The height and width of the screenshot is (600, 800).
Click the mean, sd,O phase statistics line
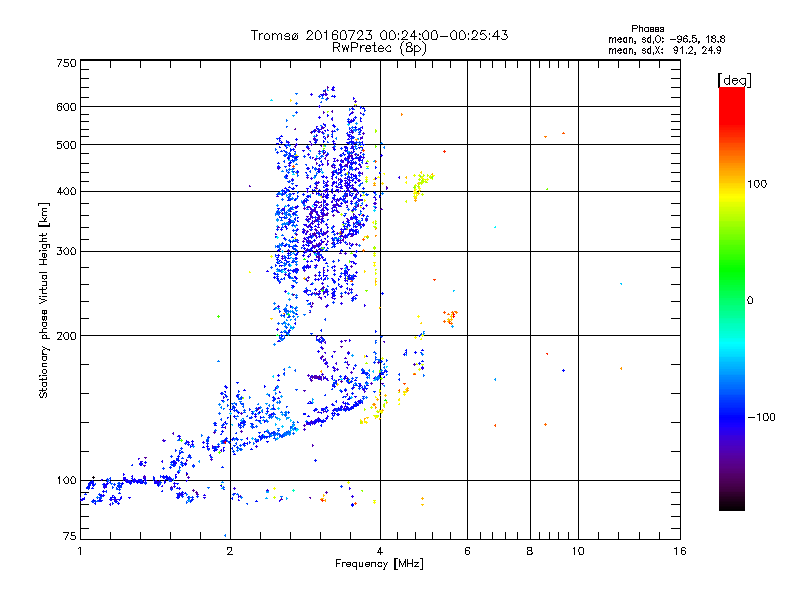click(667, 39)
